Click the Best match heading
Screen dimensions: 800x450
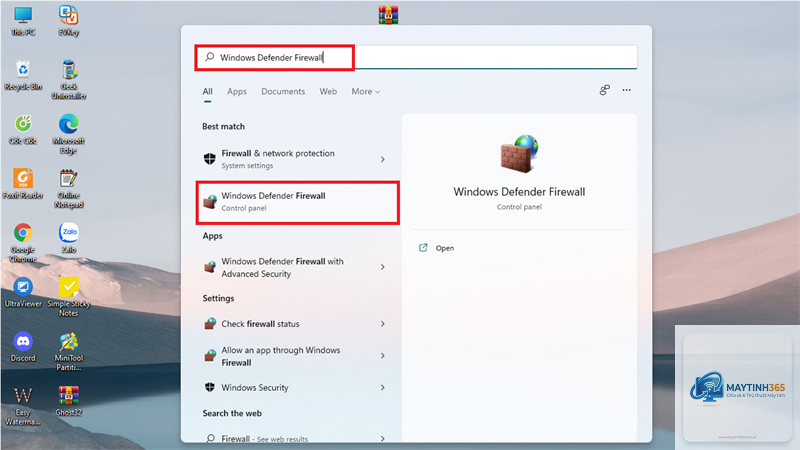click(x=223, y=127)
